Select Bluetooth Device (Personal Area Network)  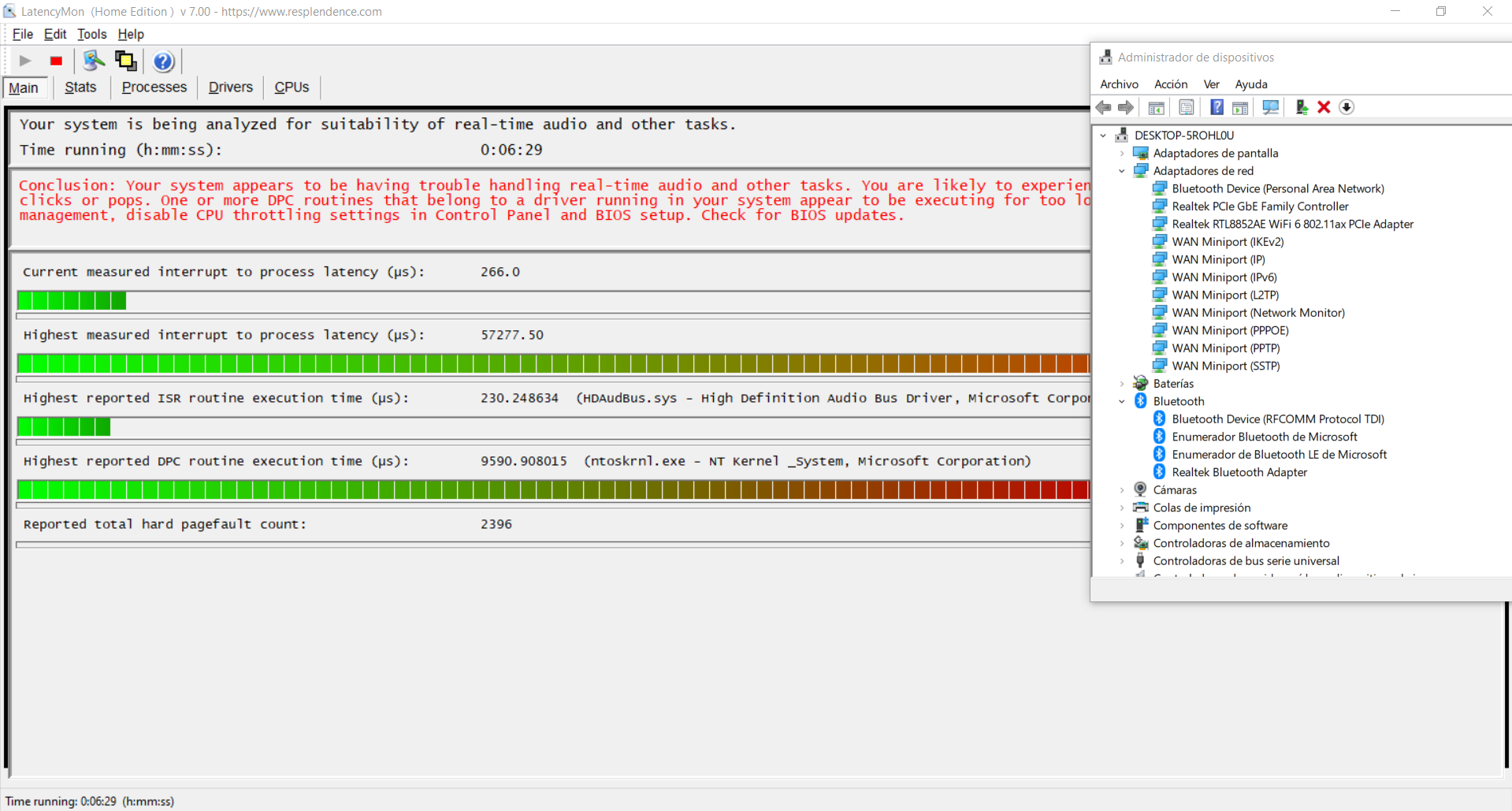[1278, 188]
